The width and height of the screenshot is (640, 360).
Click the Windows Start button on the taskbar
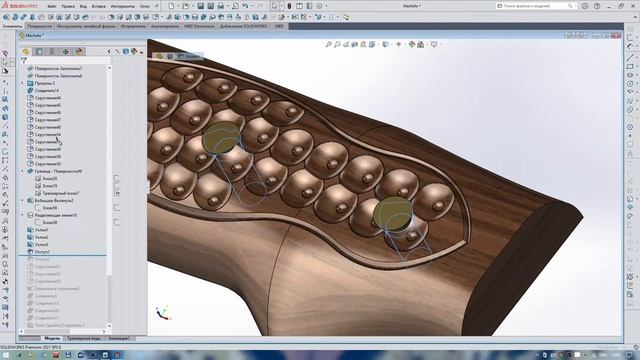coord(6,355)
